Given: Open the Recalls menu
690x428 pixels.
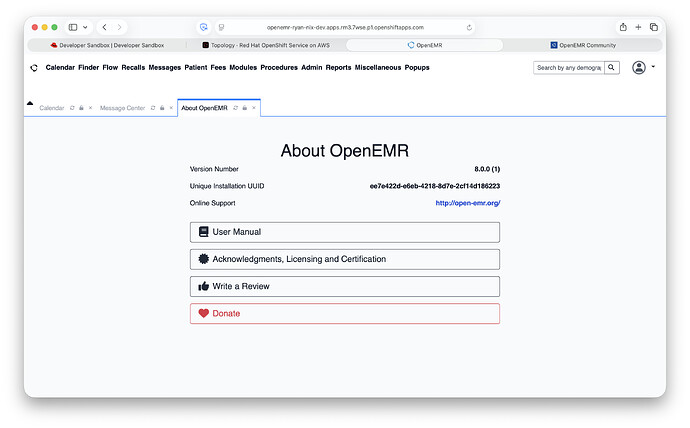Looking at the screenshot, I should pyautogui.click(x=133, y=68).
